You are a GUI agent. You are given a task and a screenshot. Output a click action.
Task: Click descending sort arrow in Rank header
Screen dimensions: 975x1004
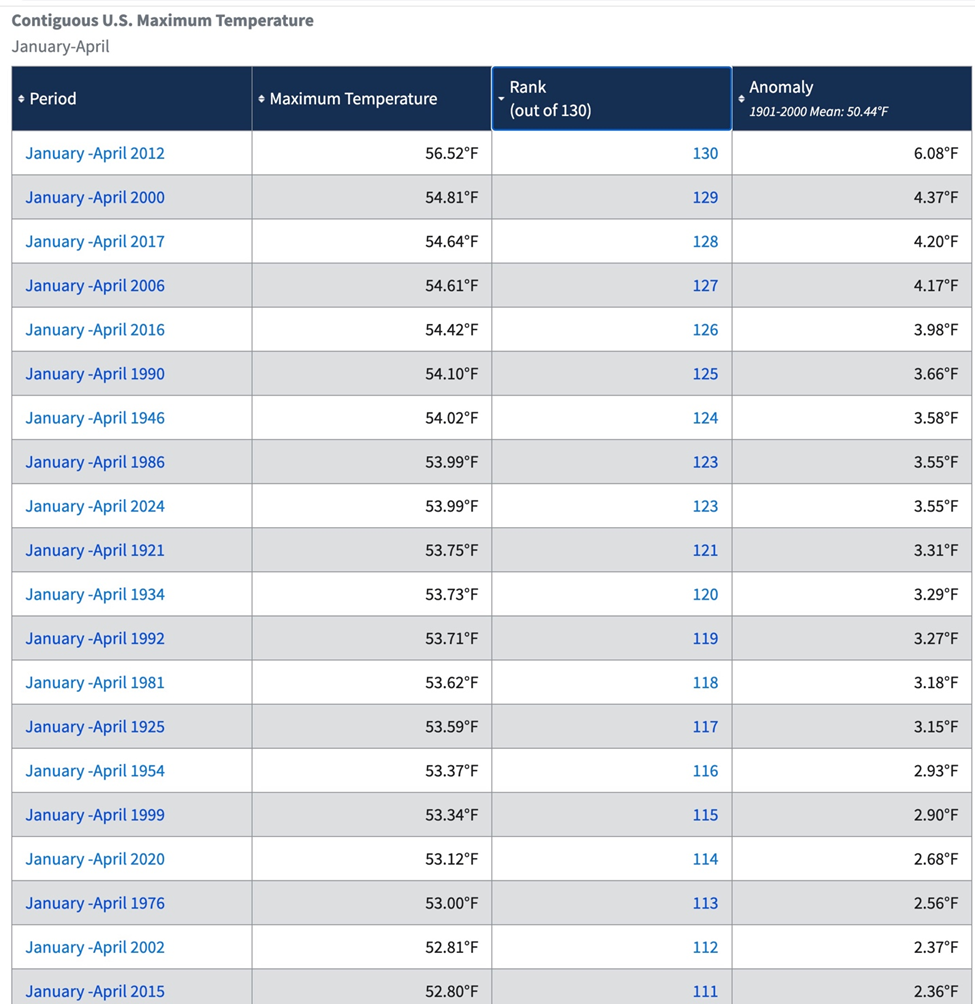point(501,99)
